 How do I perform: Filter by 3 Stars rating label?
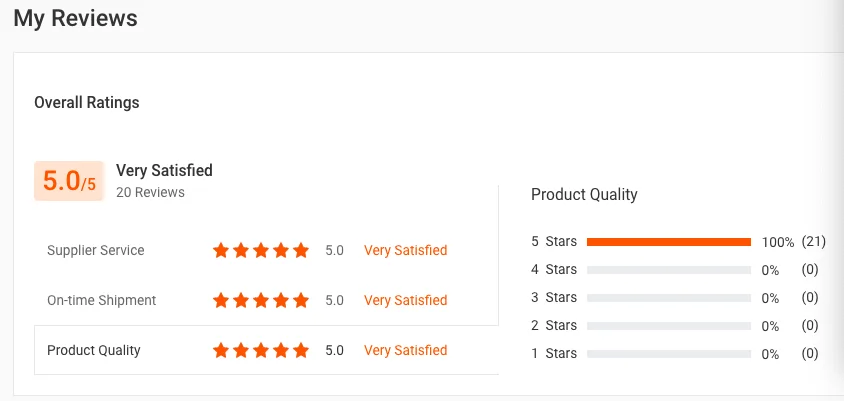click(554, 298)
